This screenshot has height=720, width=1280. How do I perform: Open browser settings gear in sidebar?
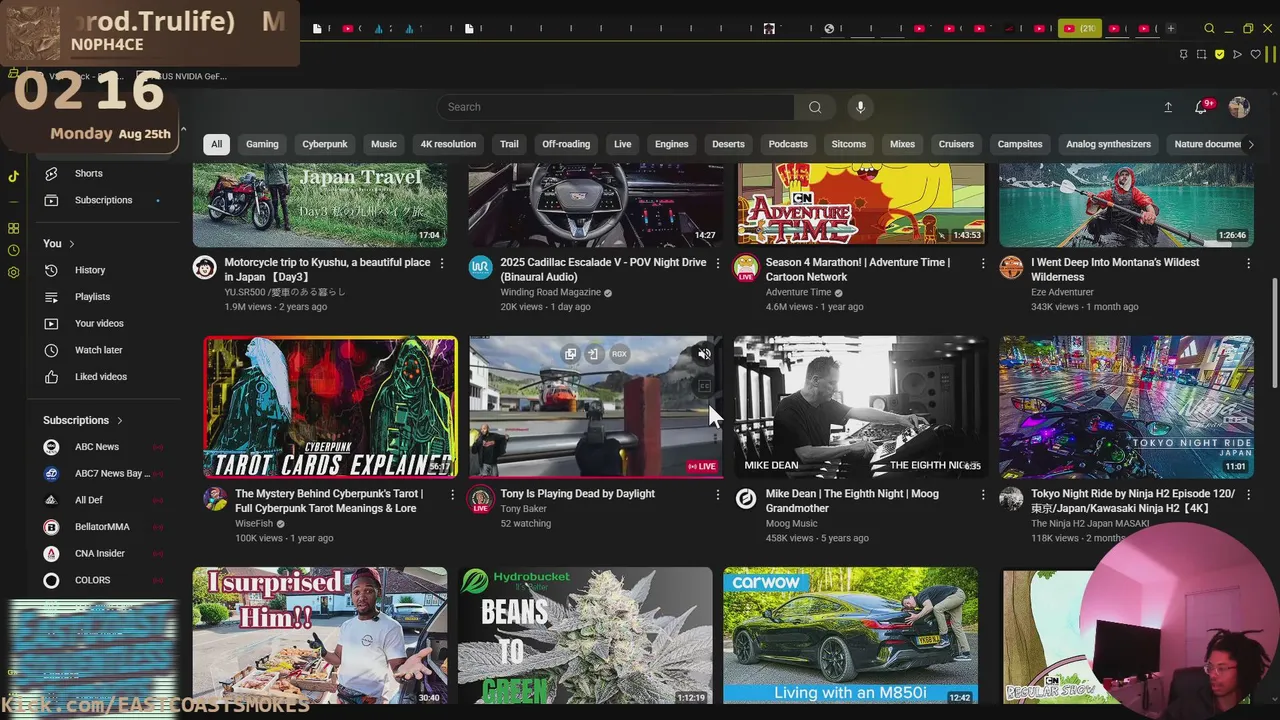pyautogui.click(x=13, y=272)
